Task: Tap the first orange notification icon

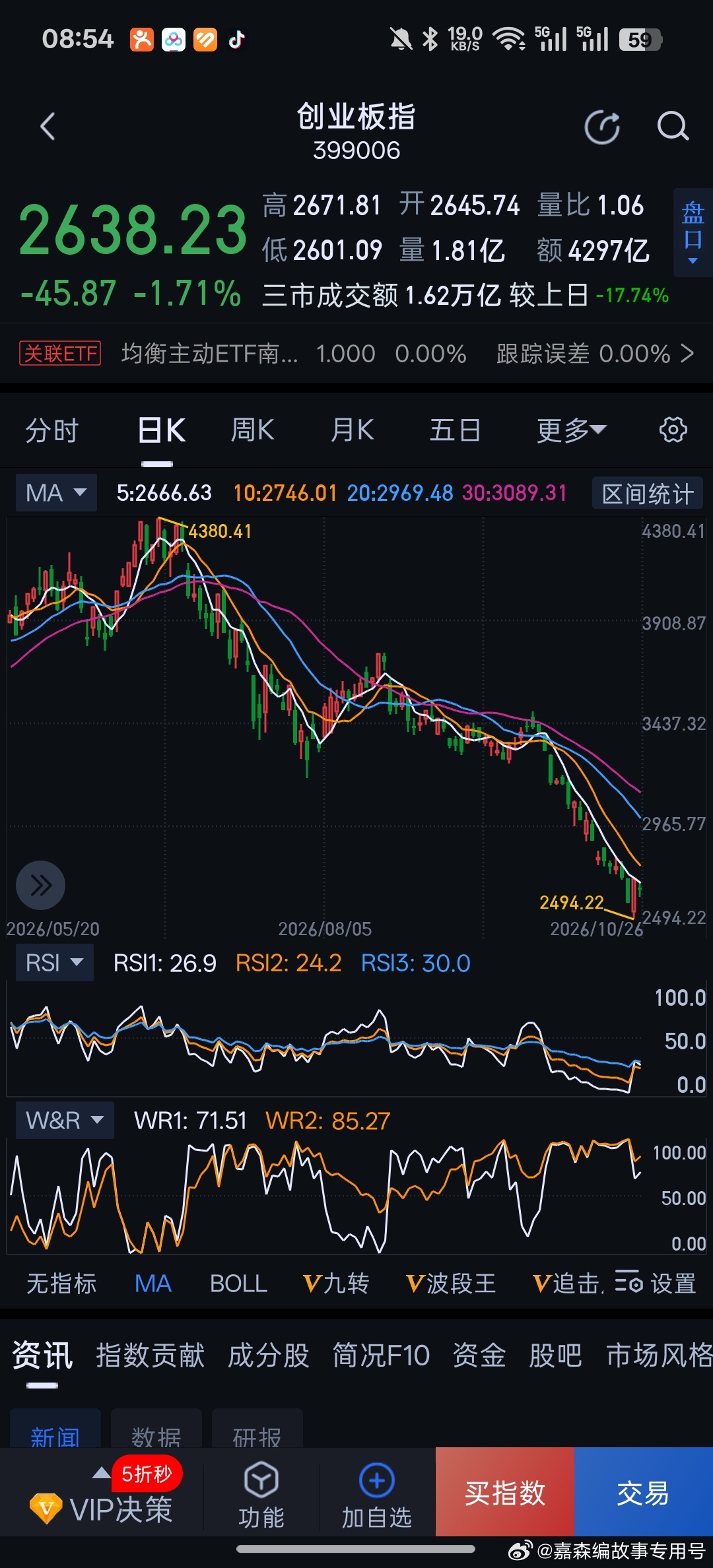Action: pyautogui.click(x=142, y=40)
